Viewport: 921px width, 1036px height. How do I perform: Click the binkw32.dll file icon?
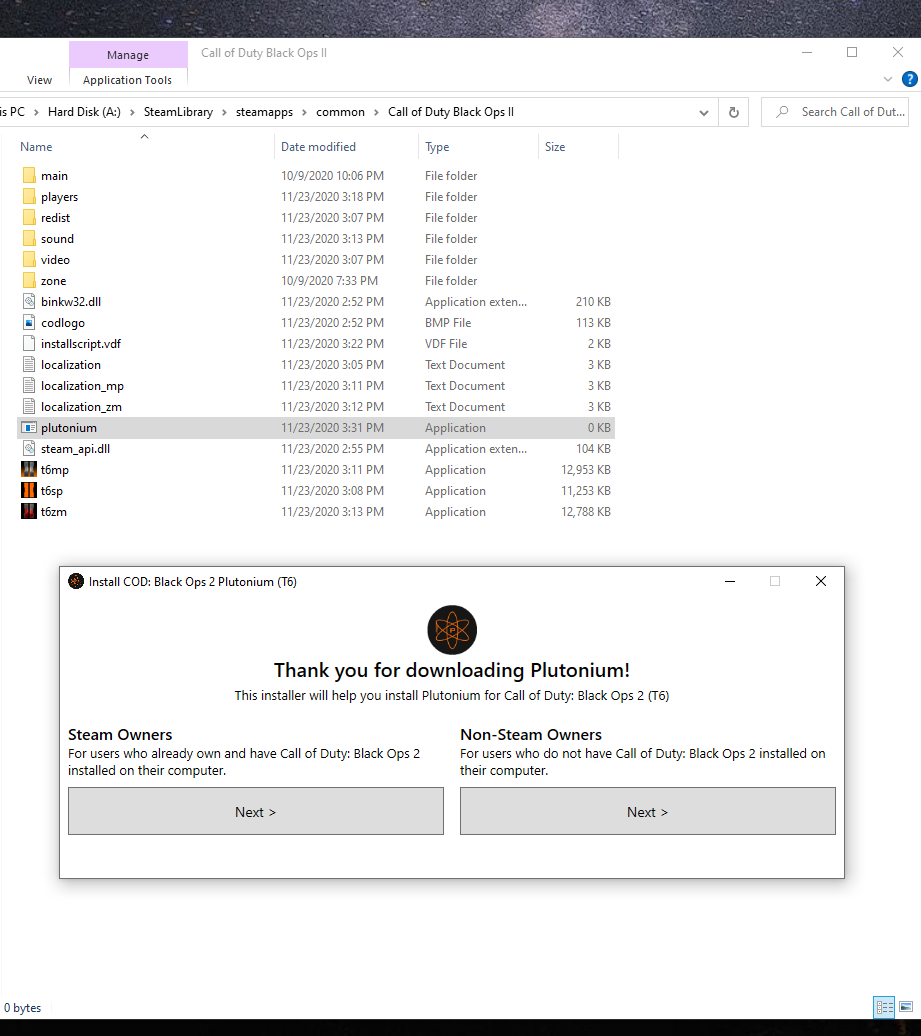(x=29, y=302)
